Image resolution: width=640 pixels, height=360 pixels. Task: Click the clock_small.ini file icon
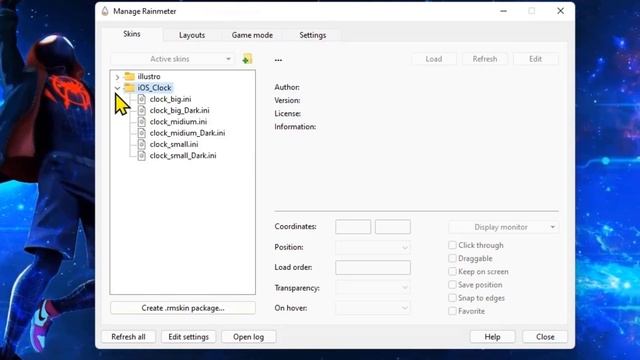click(142, 144)
